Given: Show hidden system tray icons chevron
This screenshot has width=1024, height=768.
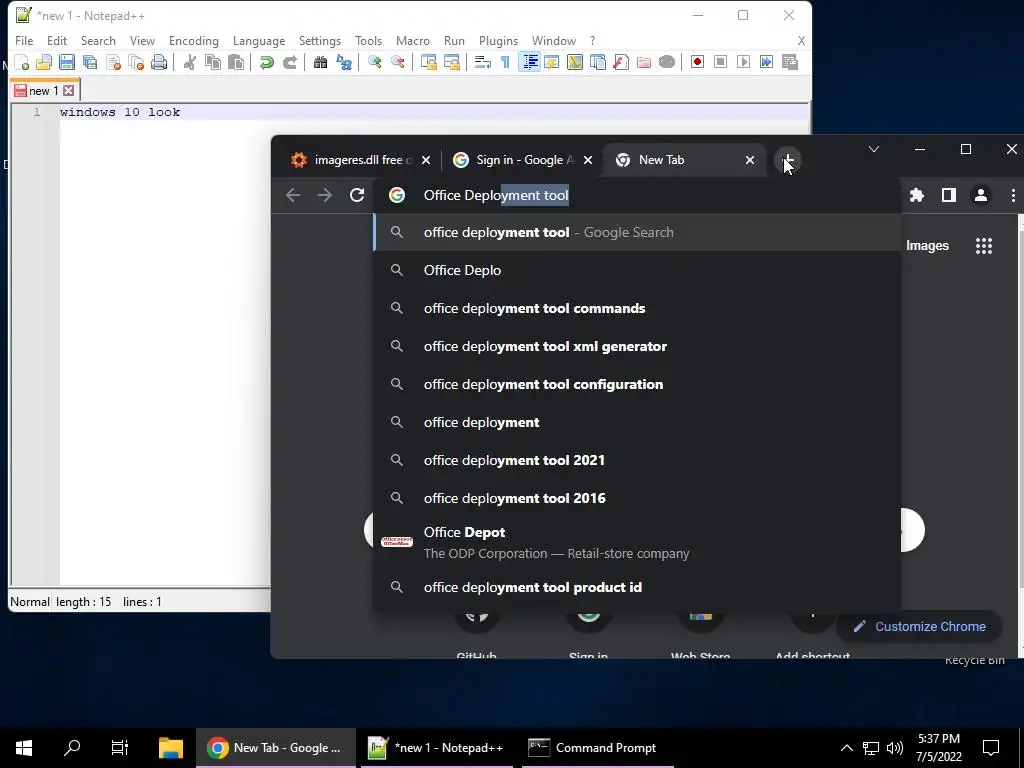Looking at the screenshot, I should coord(846,748).
